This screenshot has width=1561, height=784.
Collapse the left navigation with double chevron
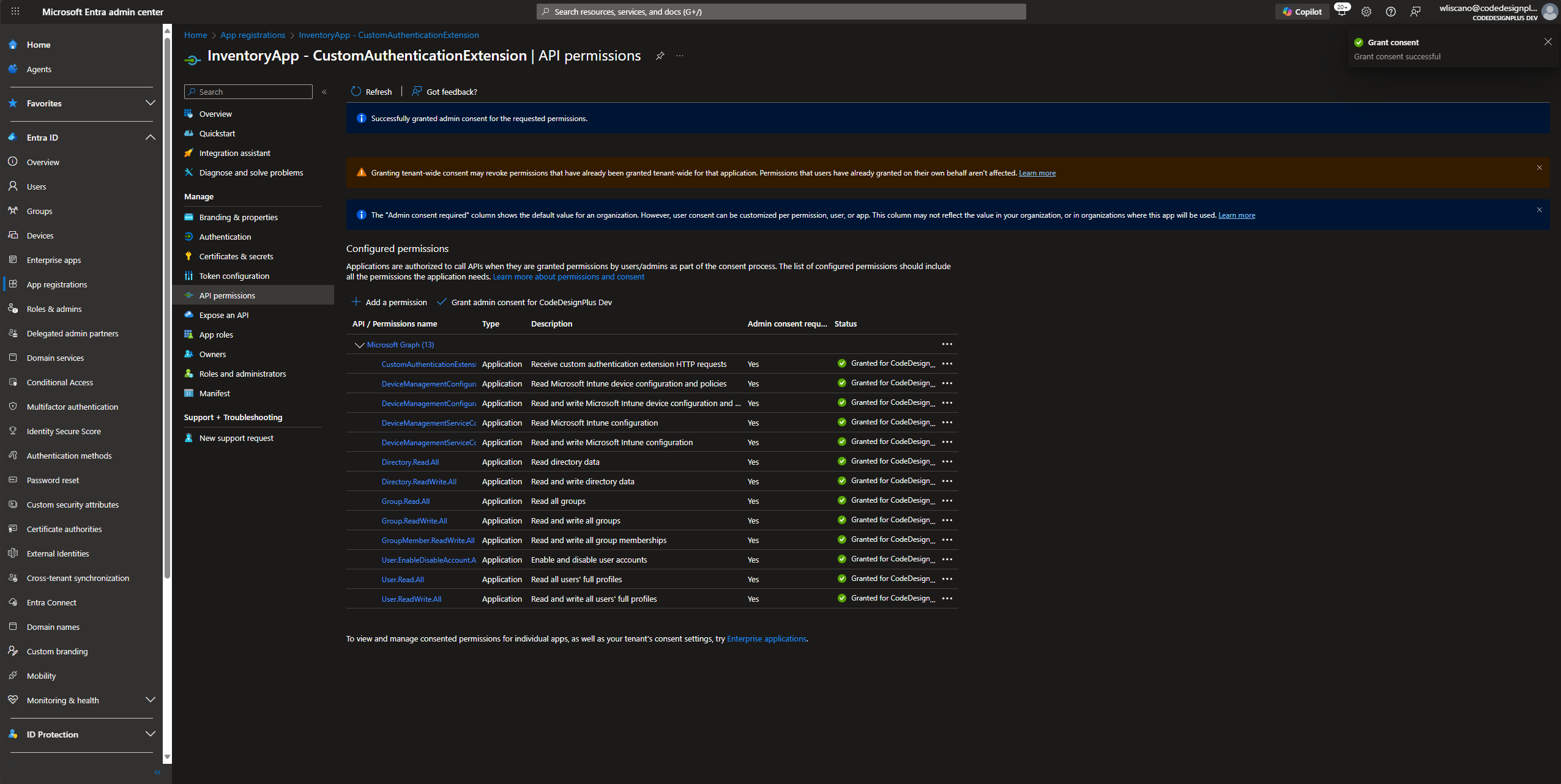tap(157, 772)
